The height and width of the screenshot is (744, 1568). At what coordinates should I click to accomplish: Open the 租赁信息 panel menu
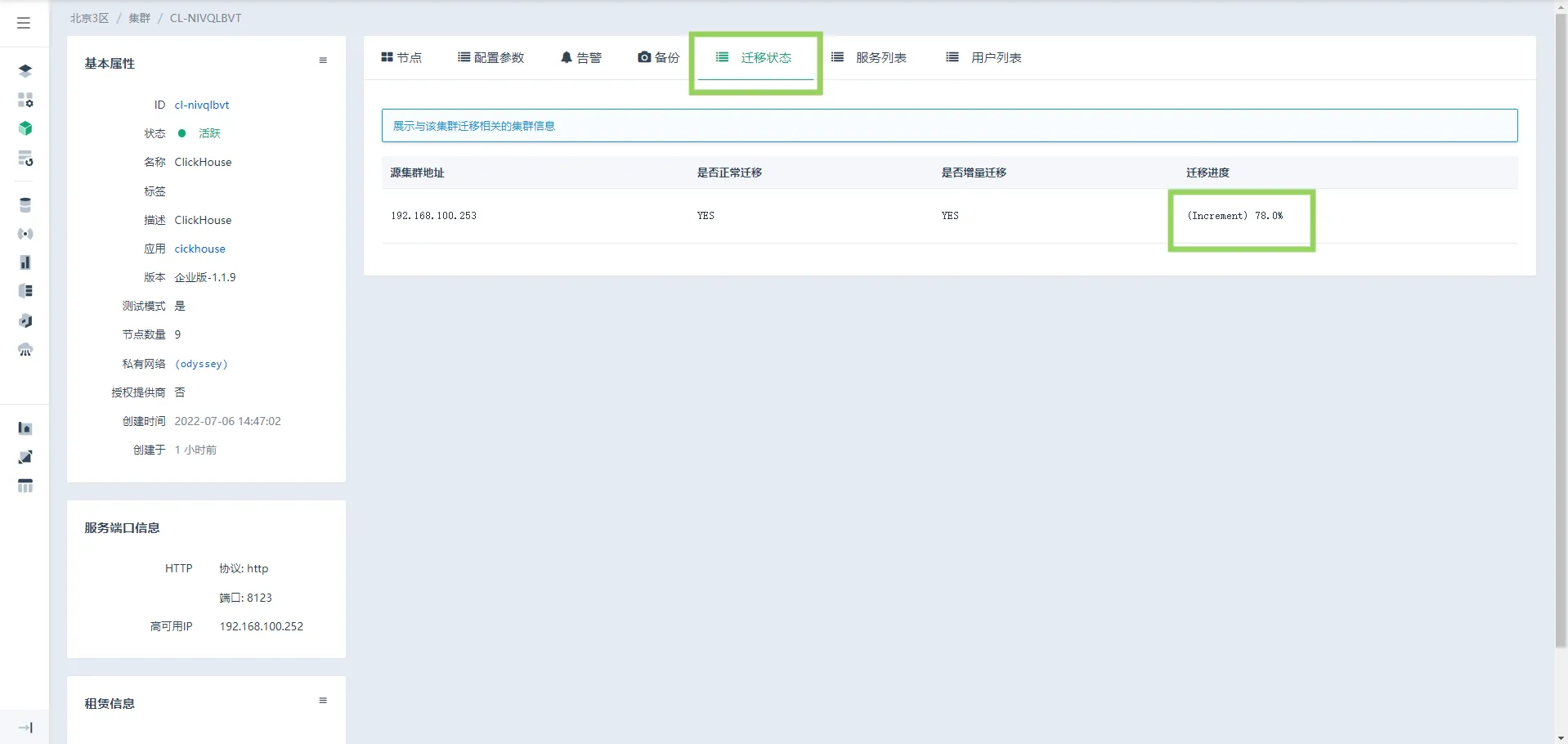pyautogui.click(x=323, y=701)
